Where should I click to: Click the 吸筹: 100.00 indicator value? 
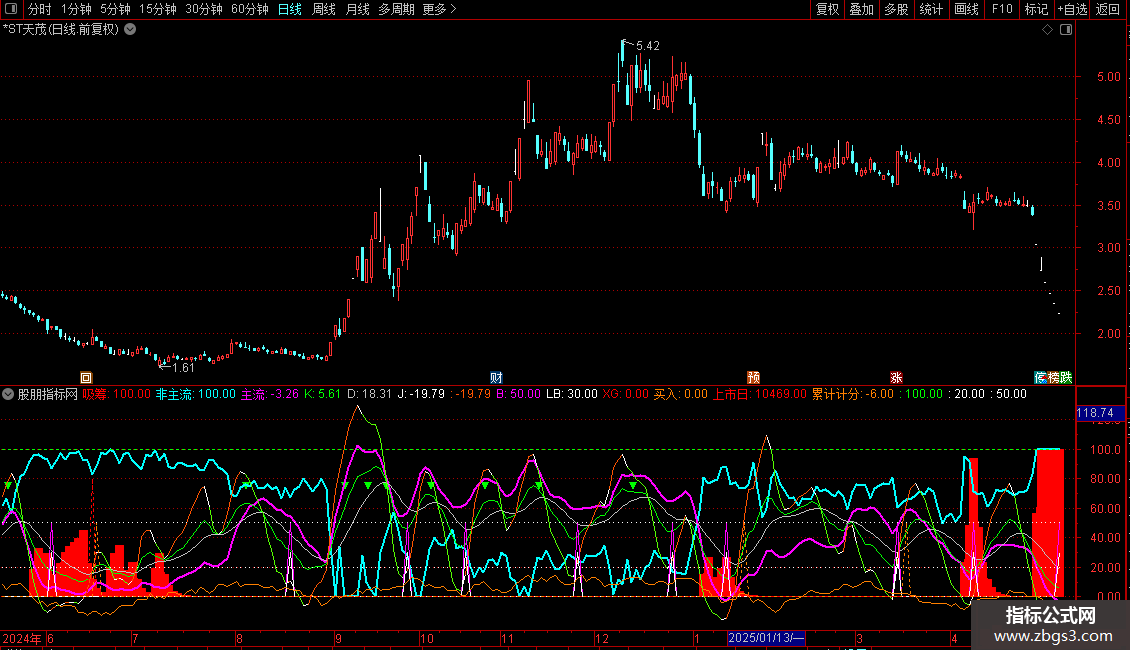tap(117, 394)
